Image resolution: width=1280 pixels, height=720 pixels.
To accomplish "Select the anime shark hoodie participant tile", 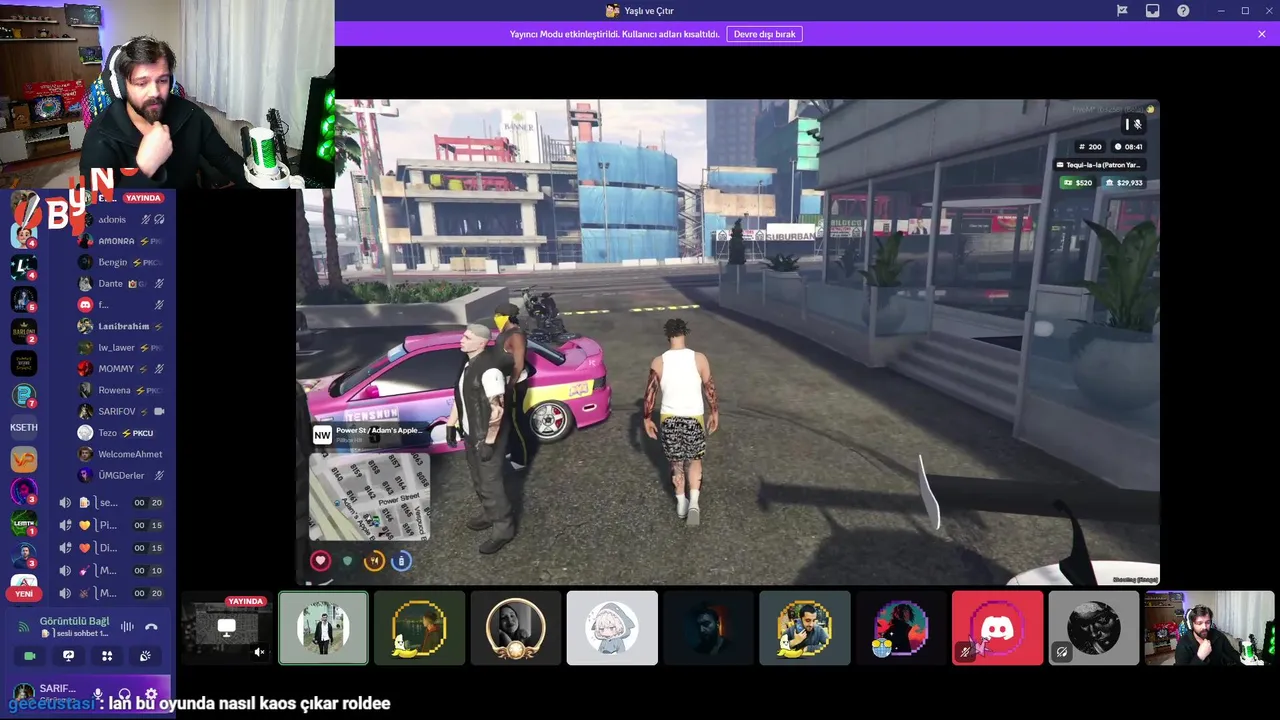I will 612,628.
